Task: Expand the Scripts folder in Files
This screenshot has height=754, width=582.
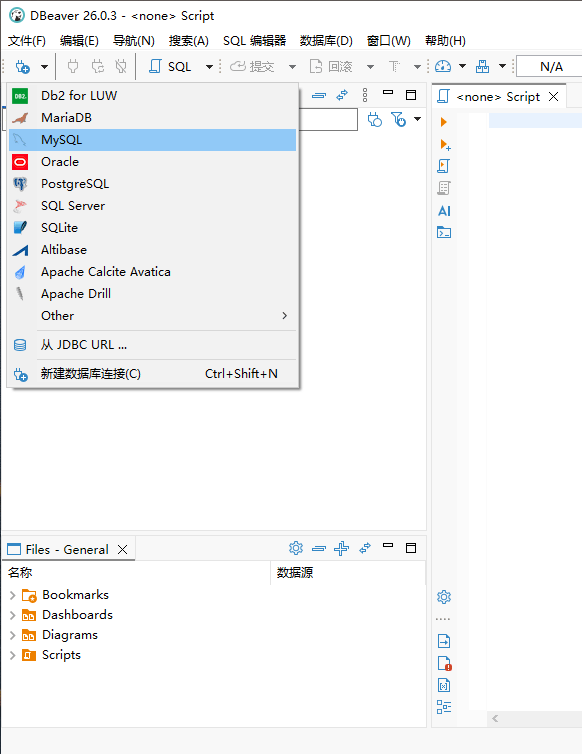Action: (x=13, y=655)
